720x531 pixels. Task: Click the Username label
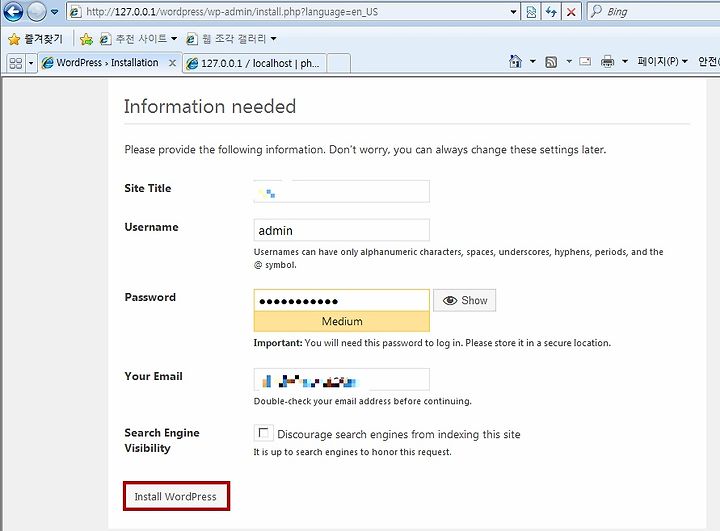click(x=151, y=227)
